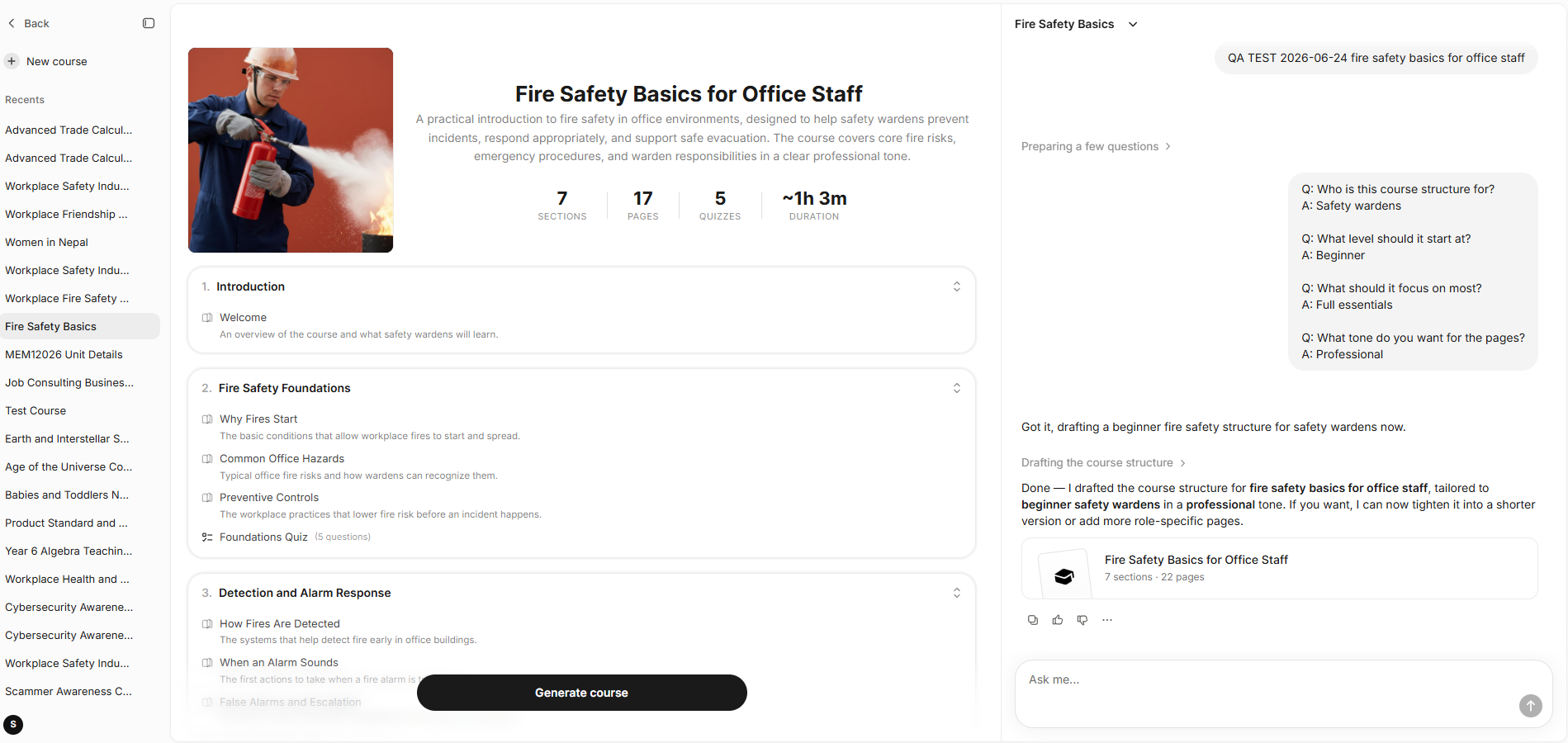Copy the assistant response with copy icon
The height and width of the screenshot is (743, 1568).
[1032, 620]
